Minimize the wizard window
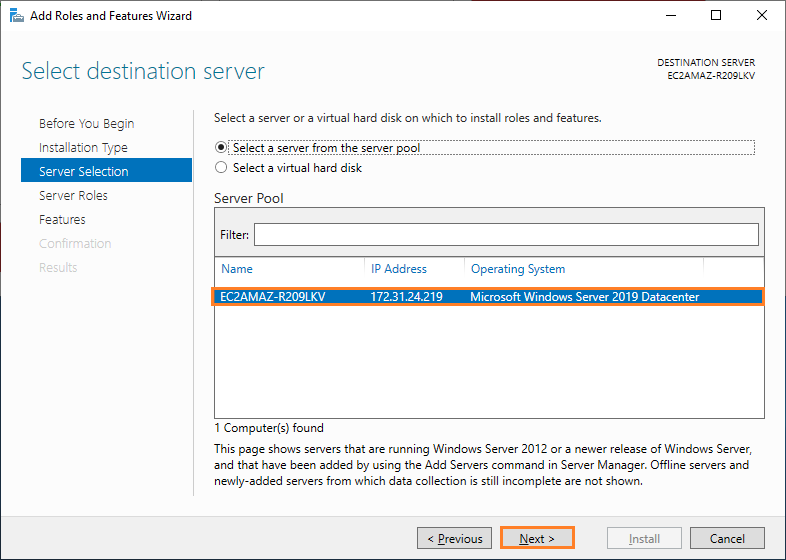The height and width of the screenshot is (560, 786). [x=671, y=16]
